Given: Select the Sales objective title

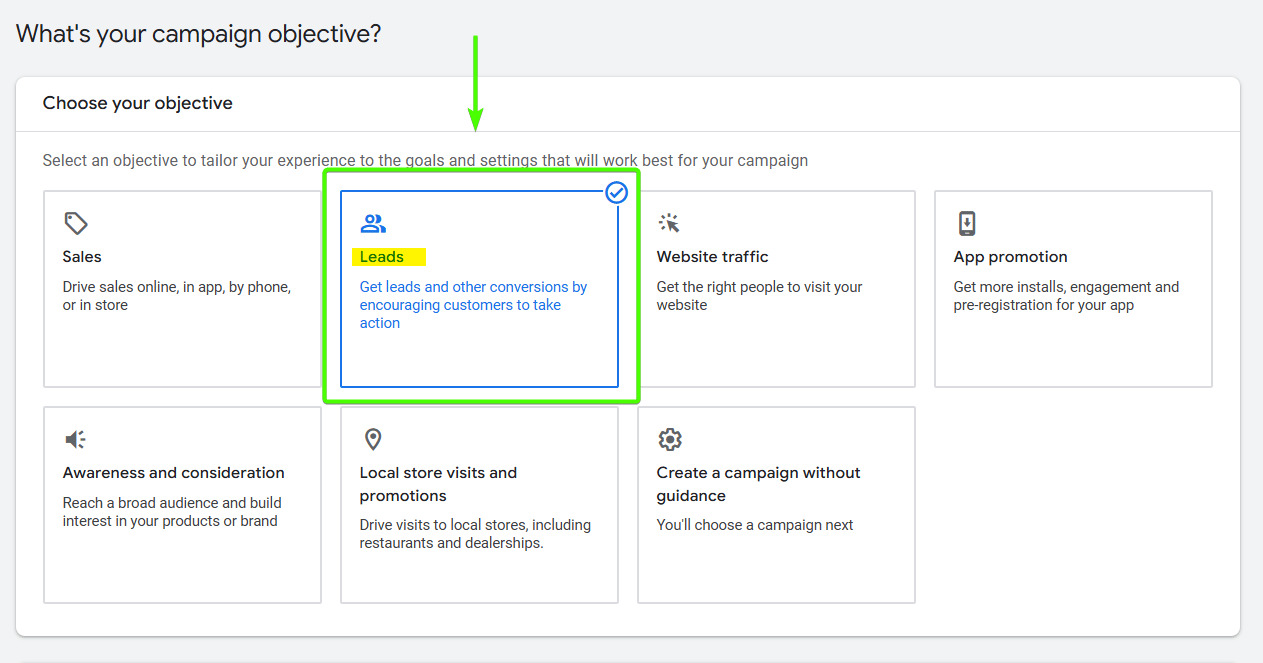Looking at the screenshot, I should pos(82,257).
